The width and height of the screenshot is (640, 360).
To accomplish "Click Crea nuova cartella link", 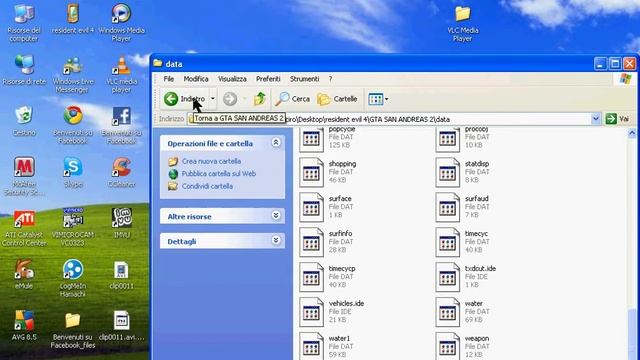I will 211,161.
